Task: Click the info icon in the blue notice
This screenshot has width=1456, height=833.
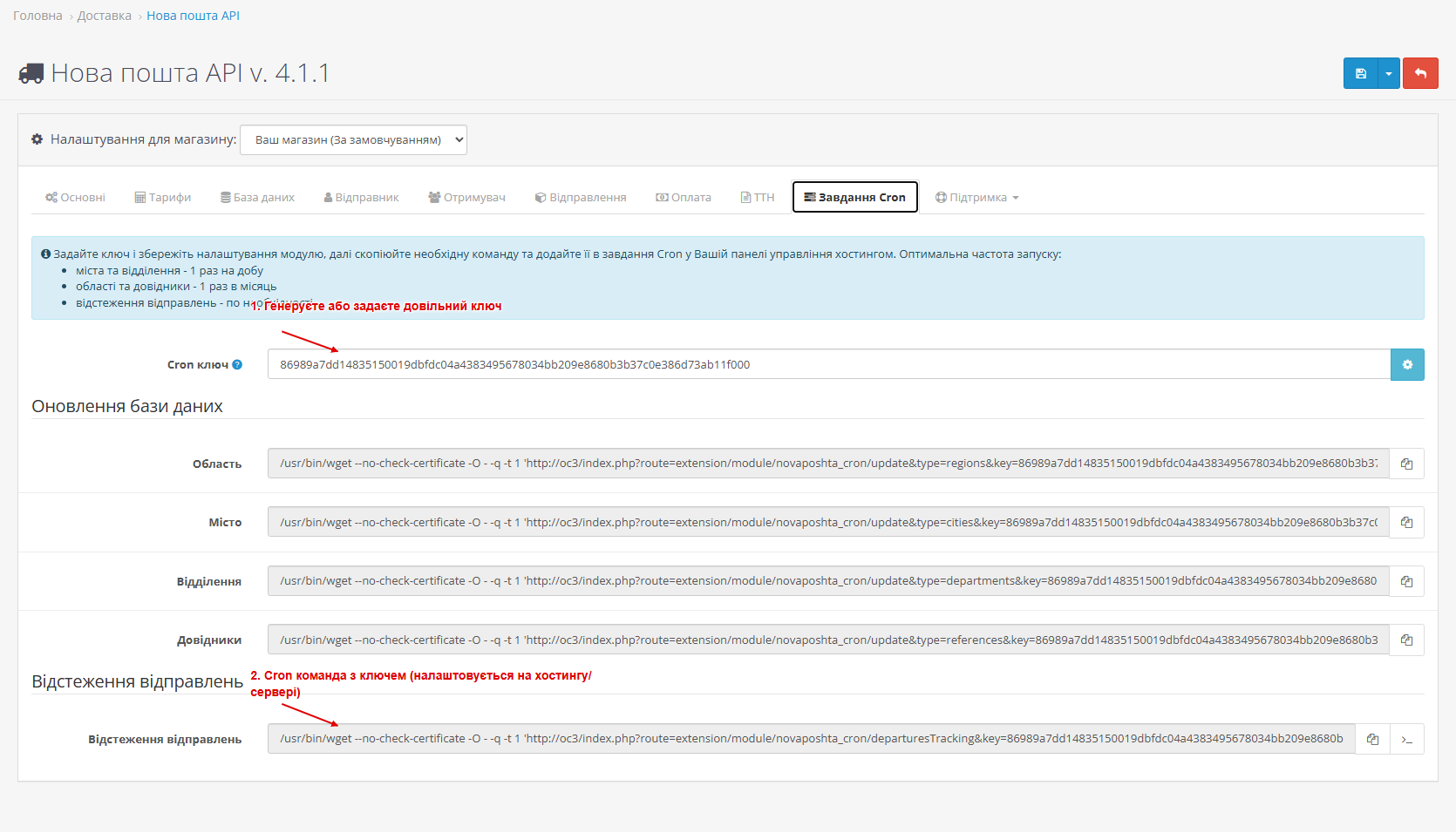Action: tap(45, 254)
